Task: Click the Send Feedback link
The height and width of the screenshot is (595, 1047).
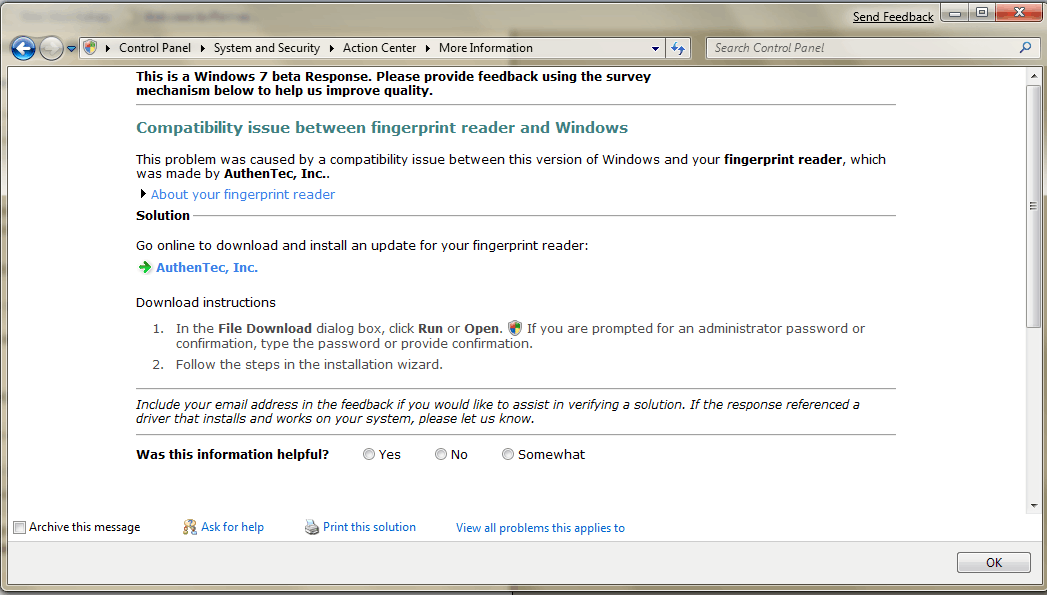Action: (893, 17)
